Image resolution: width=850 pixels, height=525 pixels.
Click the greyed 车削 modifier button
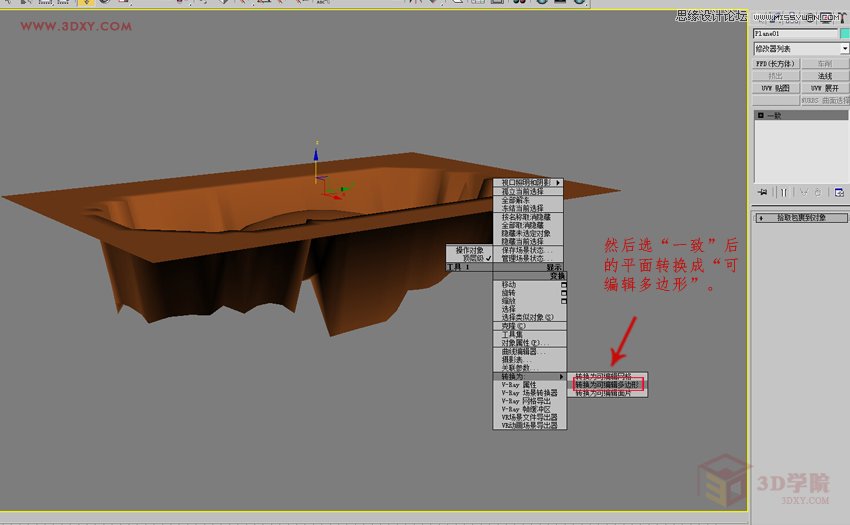click(825, 63)
